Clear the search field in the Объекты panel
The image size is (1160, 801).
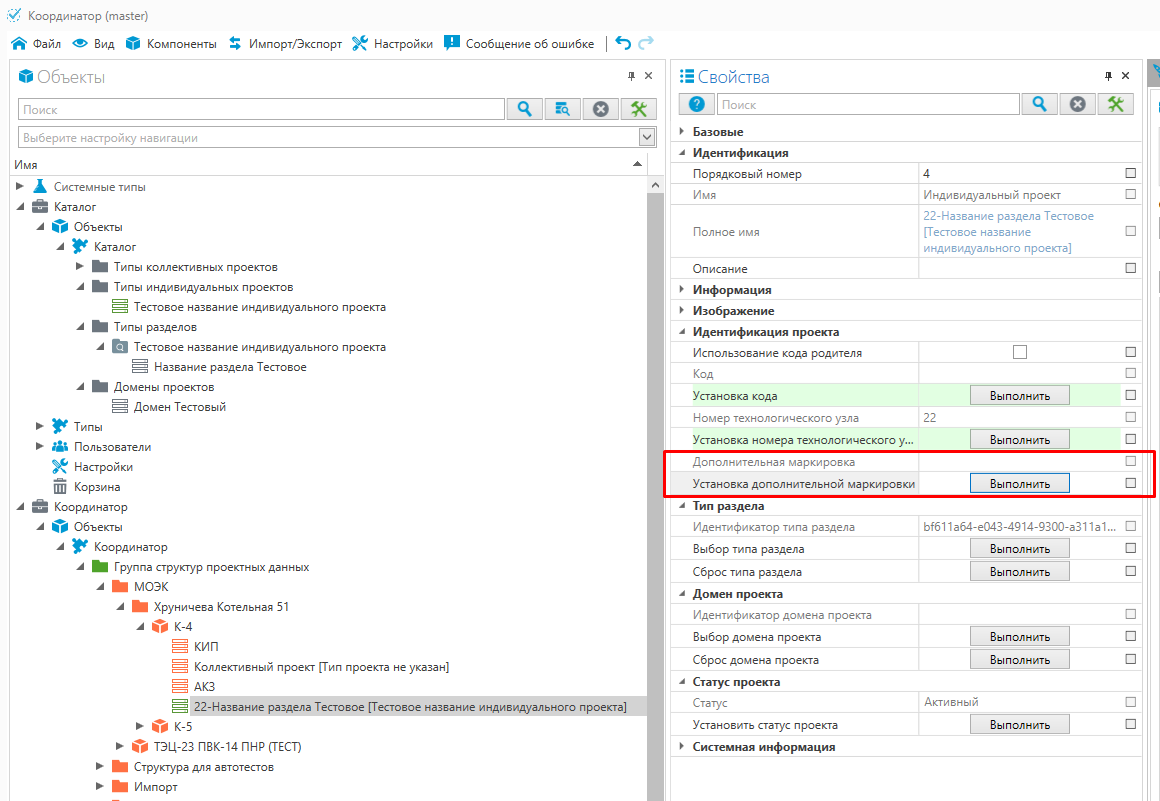600,109
